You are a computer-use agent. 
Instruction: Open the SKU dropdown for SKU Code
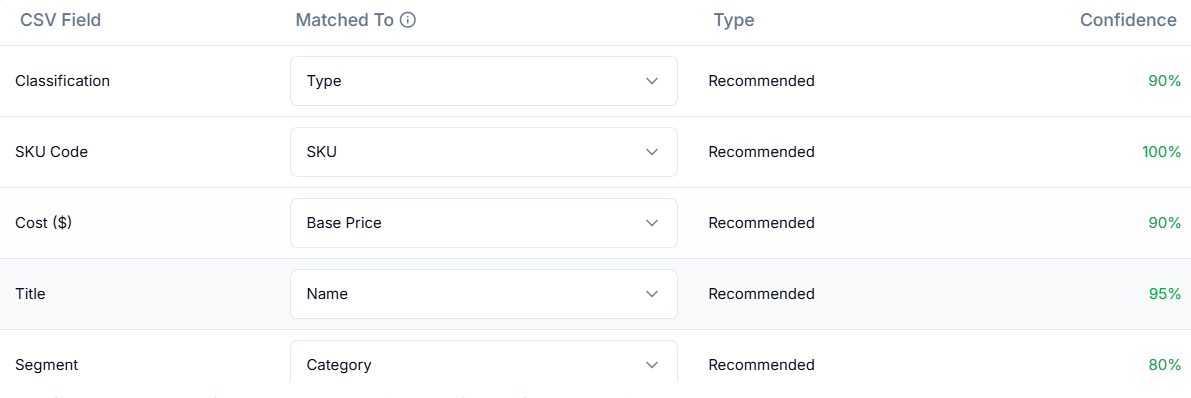click(x=484, y=152)
